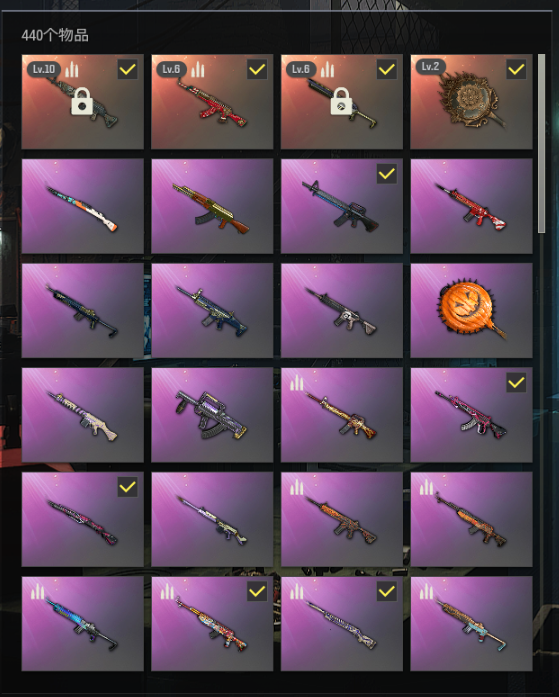Viewport: 559px width, 697px height.
Task: Uncheck the purple-tier black M16 rifle checkmark
Action: [387, 174]
